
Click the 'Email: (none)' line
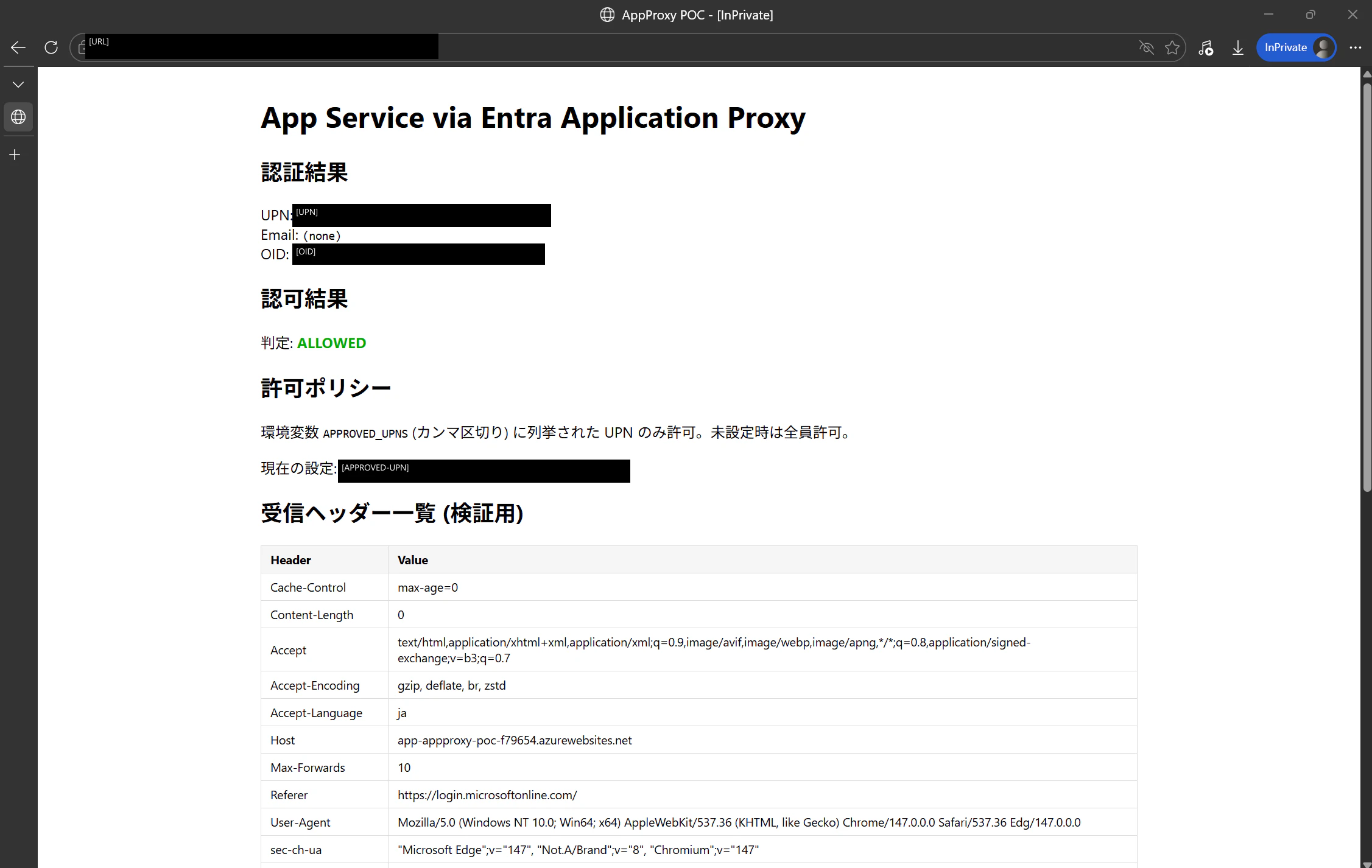301,235
